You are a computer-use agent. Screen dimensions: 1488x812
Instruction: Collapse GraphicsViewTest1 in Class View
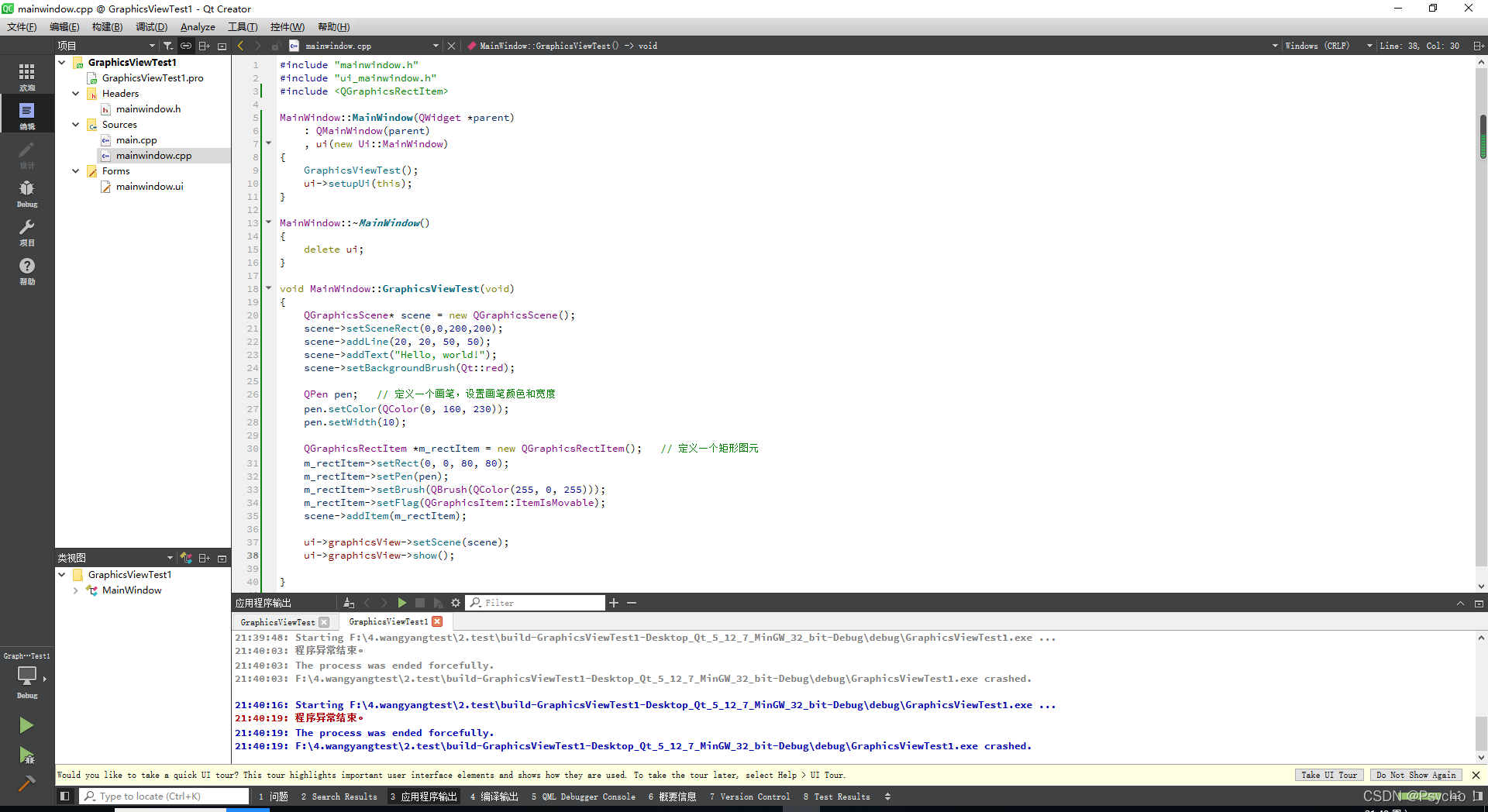click(62, 575)
